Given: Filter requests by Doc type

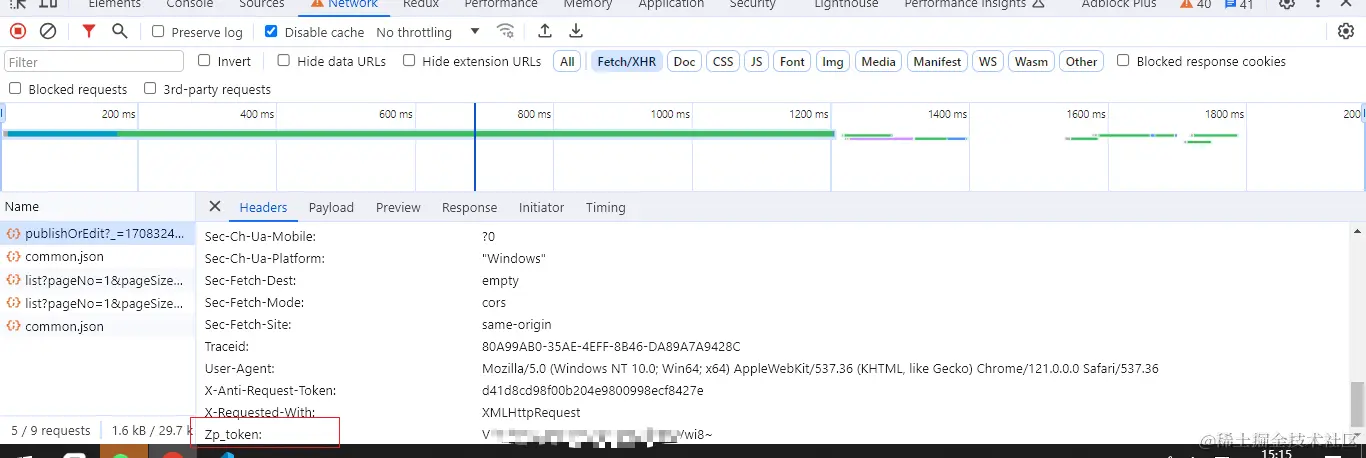Looking at the screenshot, I should tap(685, 62).
